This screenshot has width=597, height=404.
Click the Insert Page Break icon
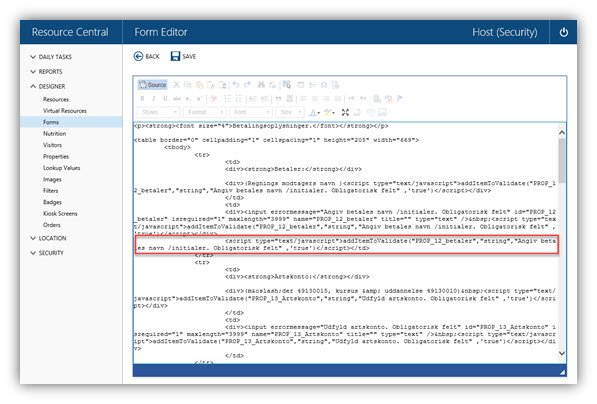coord(335,85)
